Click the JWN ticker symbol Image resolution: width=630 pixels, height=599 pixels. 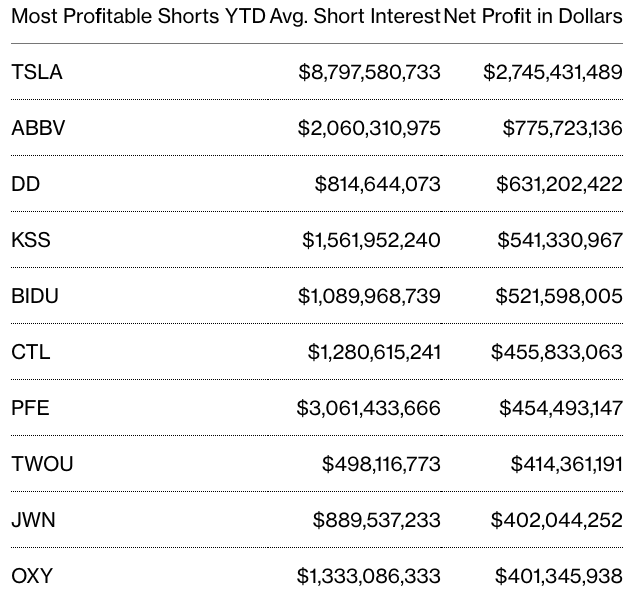(33, 520)
